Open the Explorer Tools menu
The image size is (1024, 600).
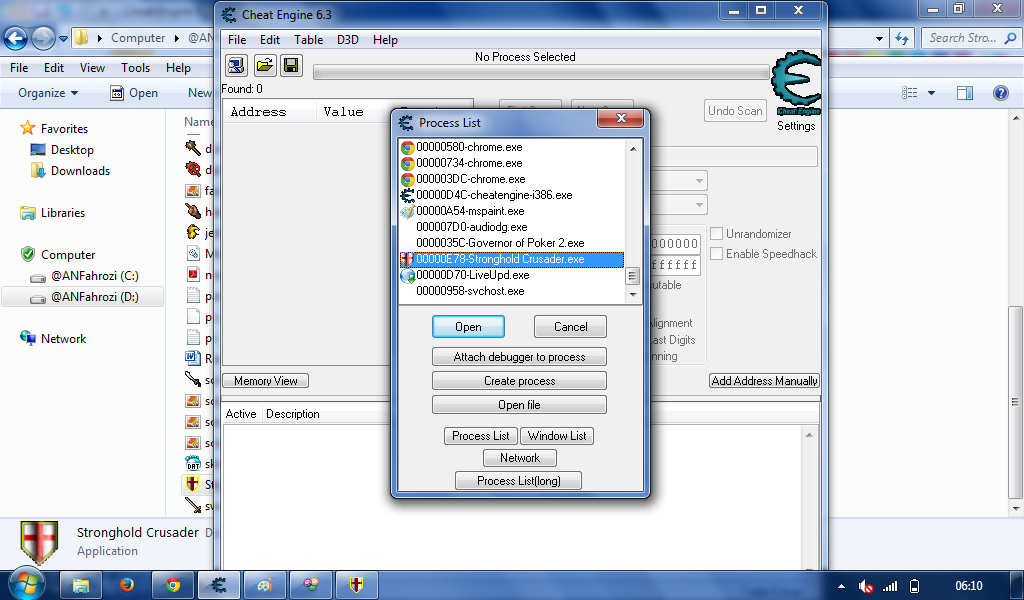point(135,68)
